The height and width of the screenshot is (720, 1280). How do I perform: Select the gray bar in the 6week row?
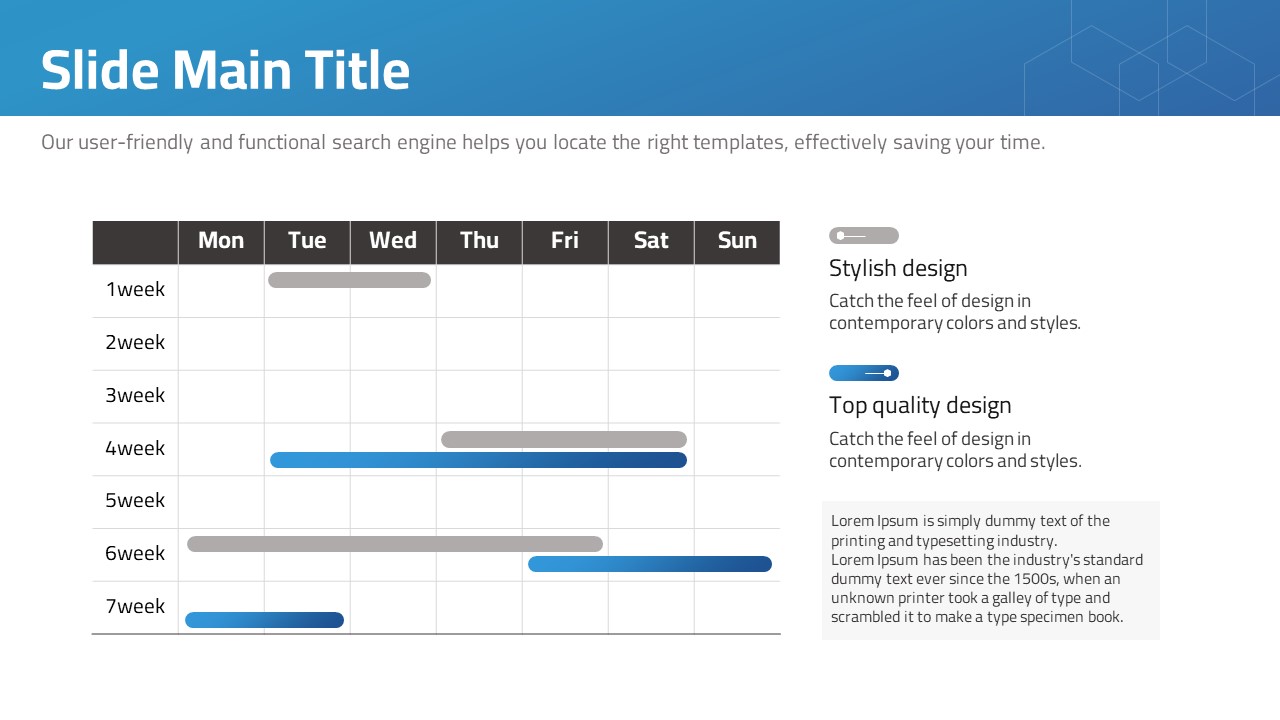(x=395, y=544)
